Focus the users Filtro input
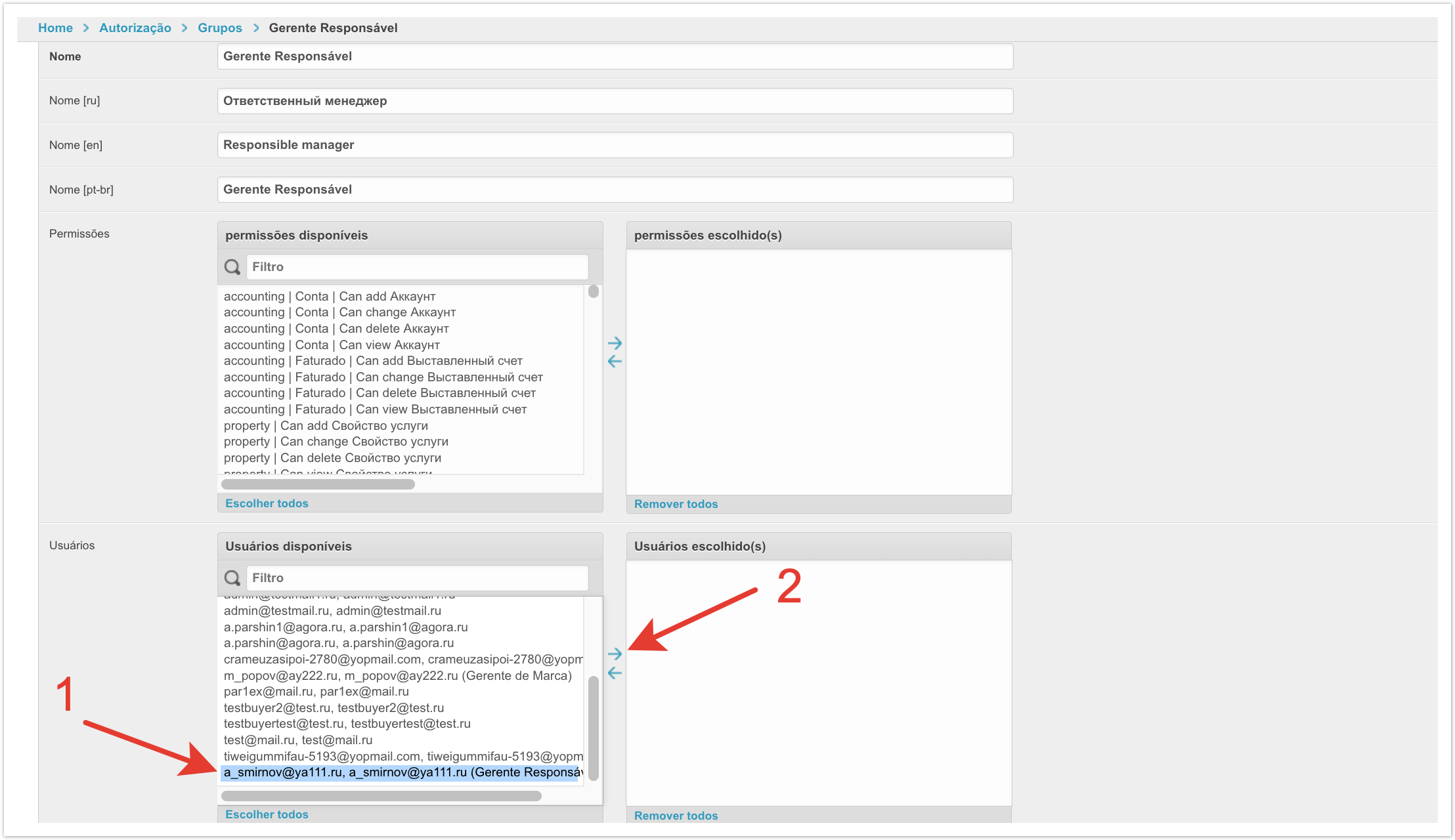This screenshot has width=1455, height=840. 417,578
